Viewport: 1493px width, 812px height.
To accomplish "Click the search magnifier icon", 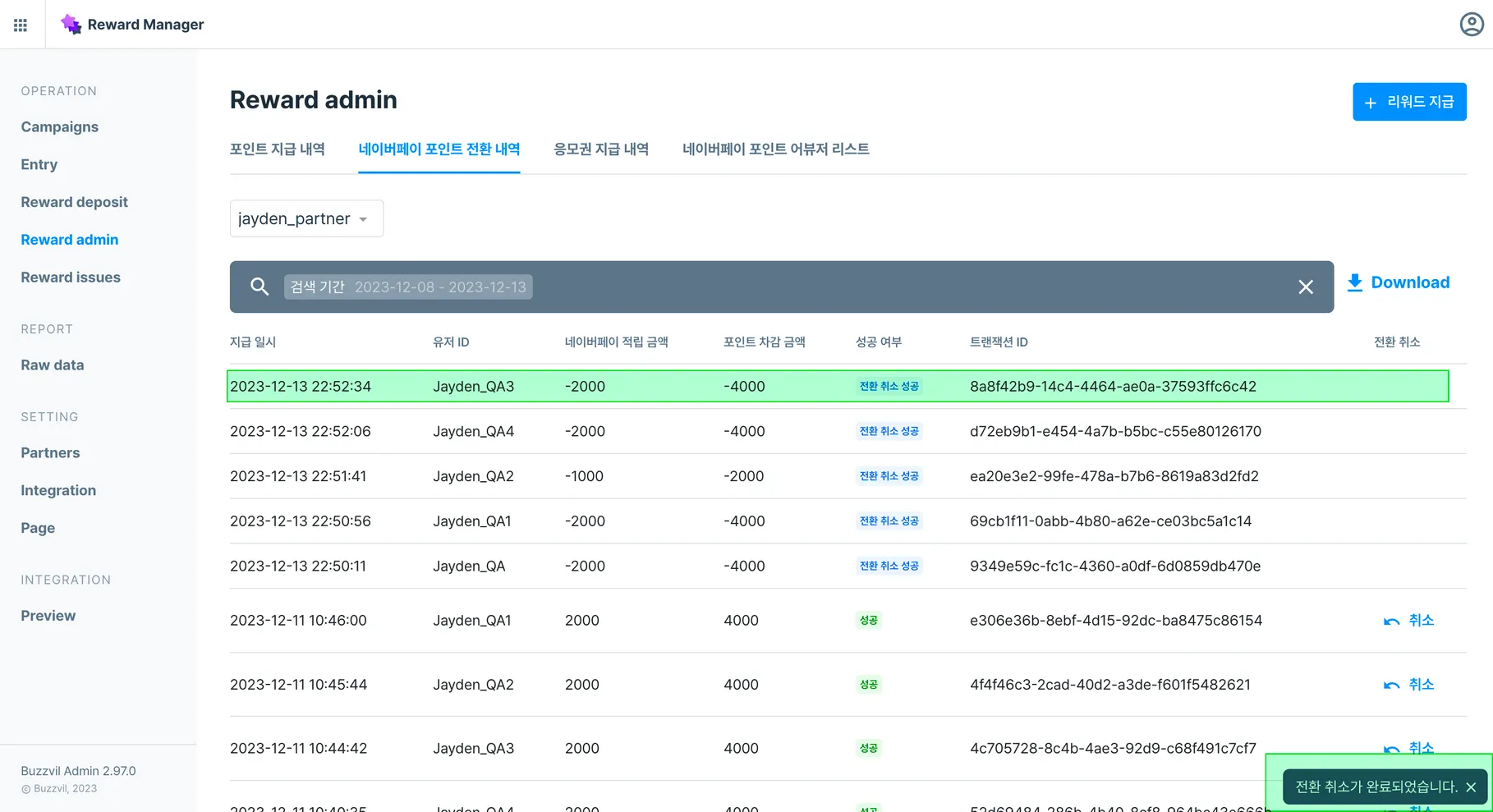I will tap(260, 287).
